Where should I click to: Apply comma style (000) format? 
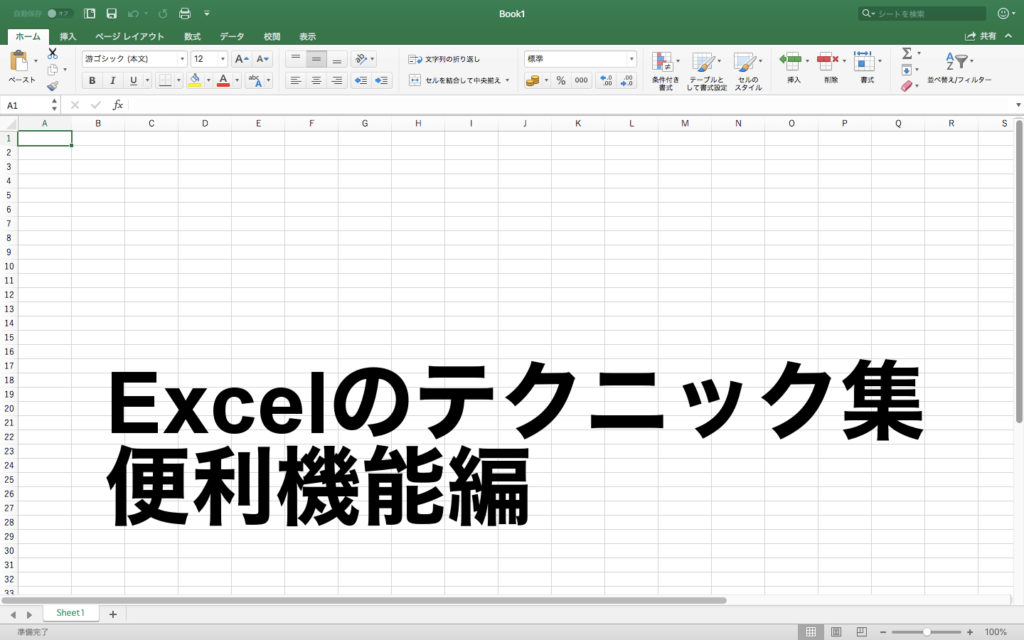[x=581, y=80]
